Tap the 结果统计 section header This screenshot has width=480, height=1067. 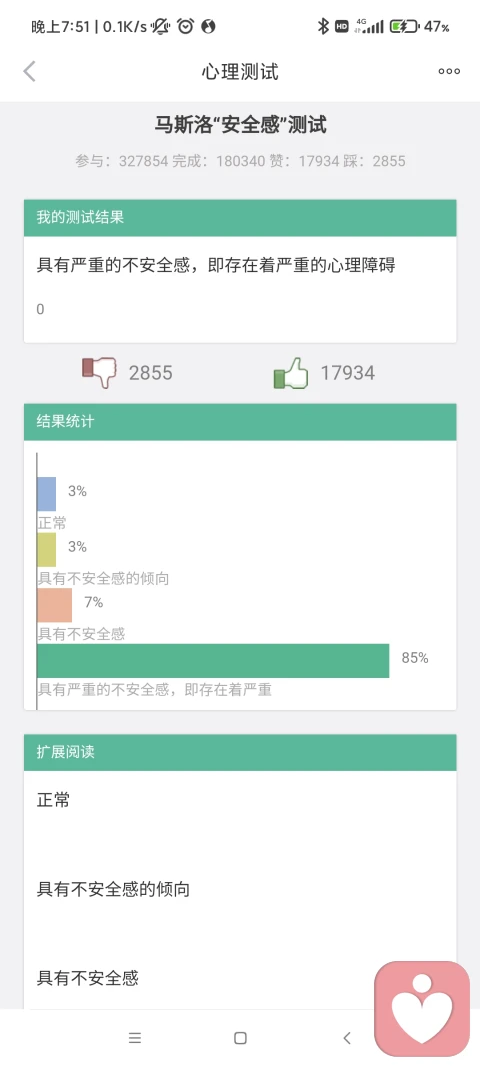[x=240, y=422]
